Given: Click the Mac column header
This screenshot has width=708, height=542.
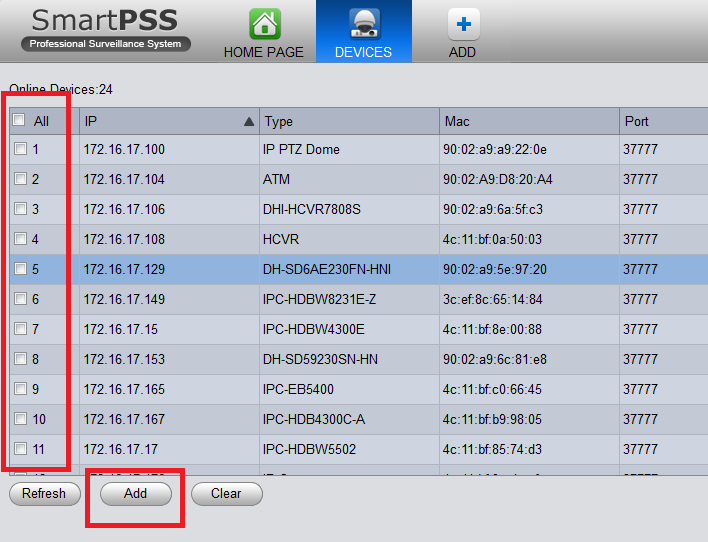Looking at the screenshot, I should pos(529,121).
